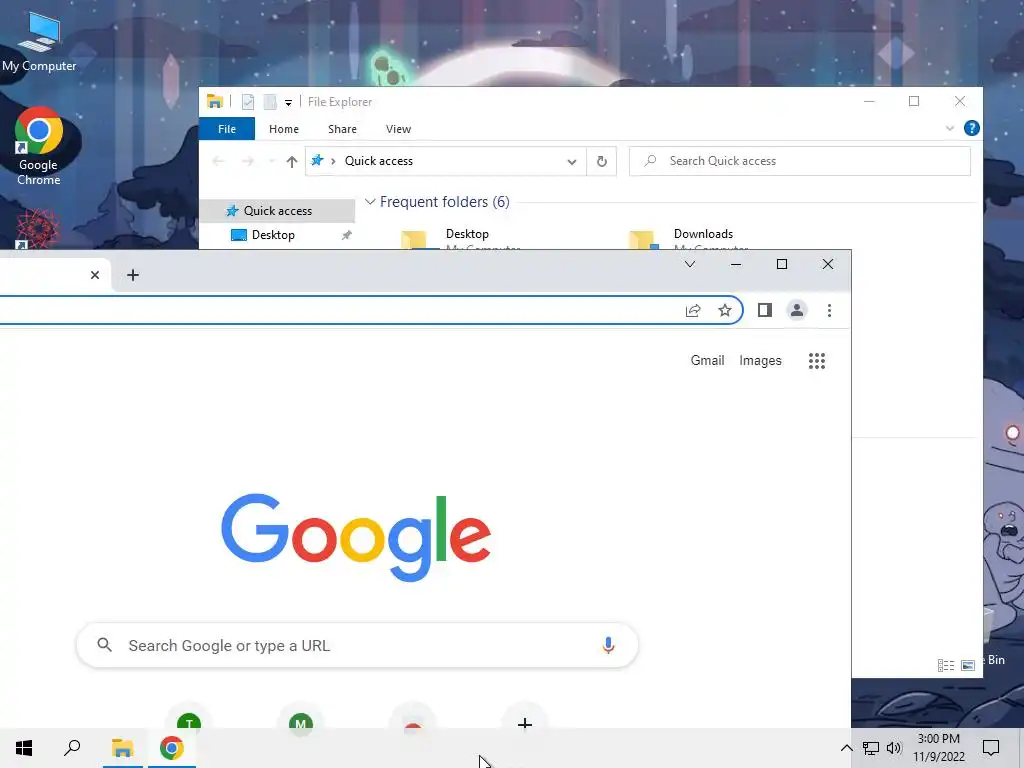1024x768 pixels.
Task: Toggle Chrome side panel
Action: tap(765, 310)
